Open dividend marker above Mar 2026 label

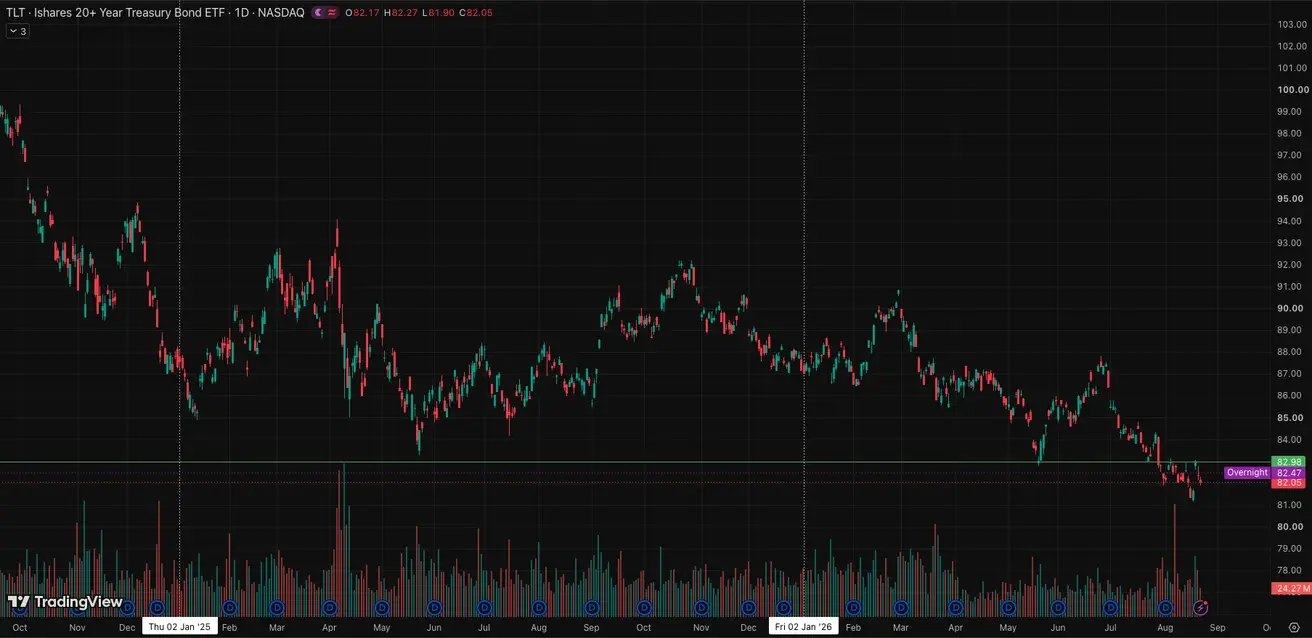click(901, 608)
